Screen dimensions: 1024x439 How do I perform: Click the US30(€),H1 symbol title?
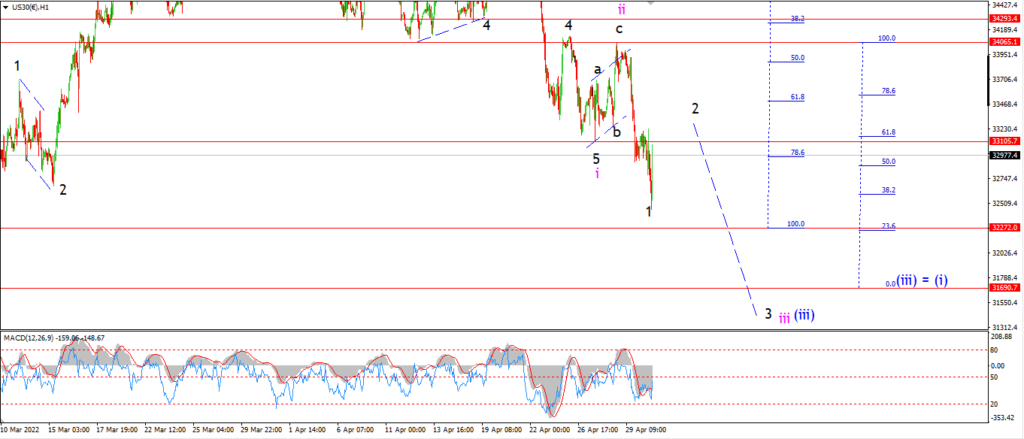click(x=29, y=8)
